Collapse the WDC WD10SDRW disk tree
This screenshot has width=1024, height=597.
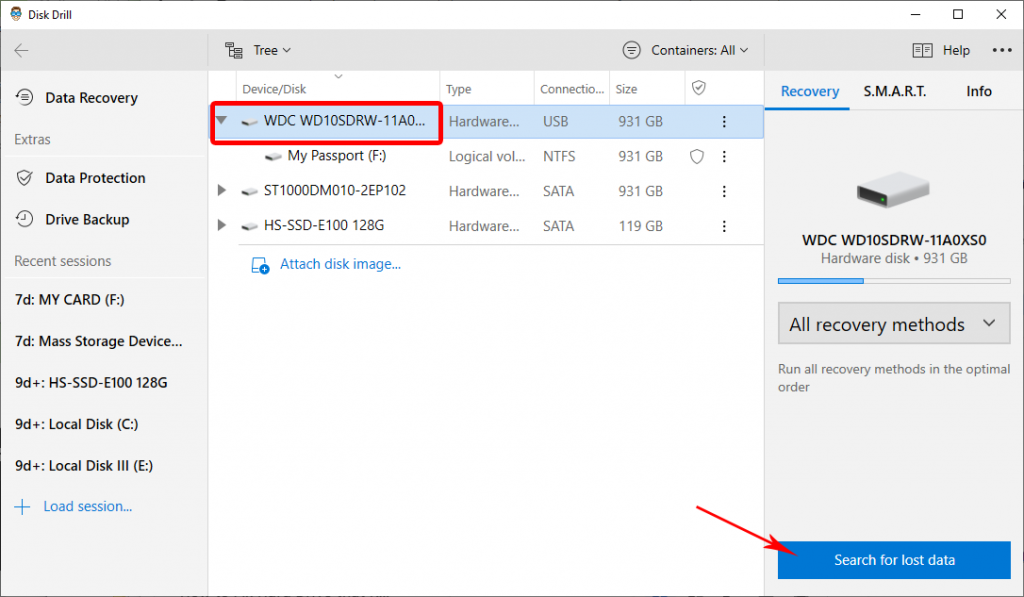point(222,122)
